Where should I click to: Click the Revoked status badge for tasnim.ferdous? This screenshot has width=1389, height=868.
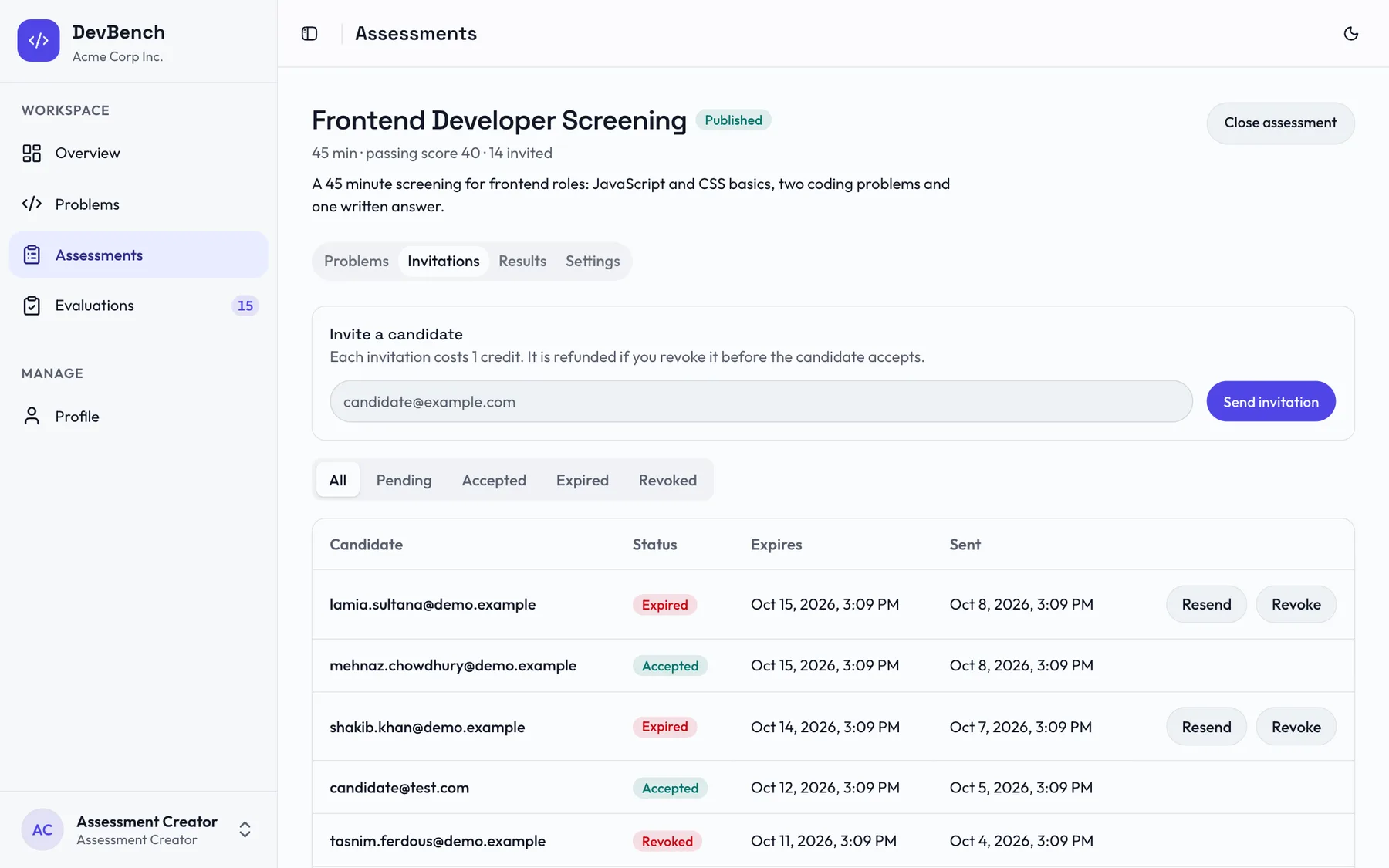coord(667,841)
